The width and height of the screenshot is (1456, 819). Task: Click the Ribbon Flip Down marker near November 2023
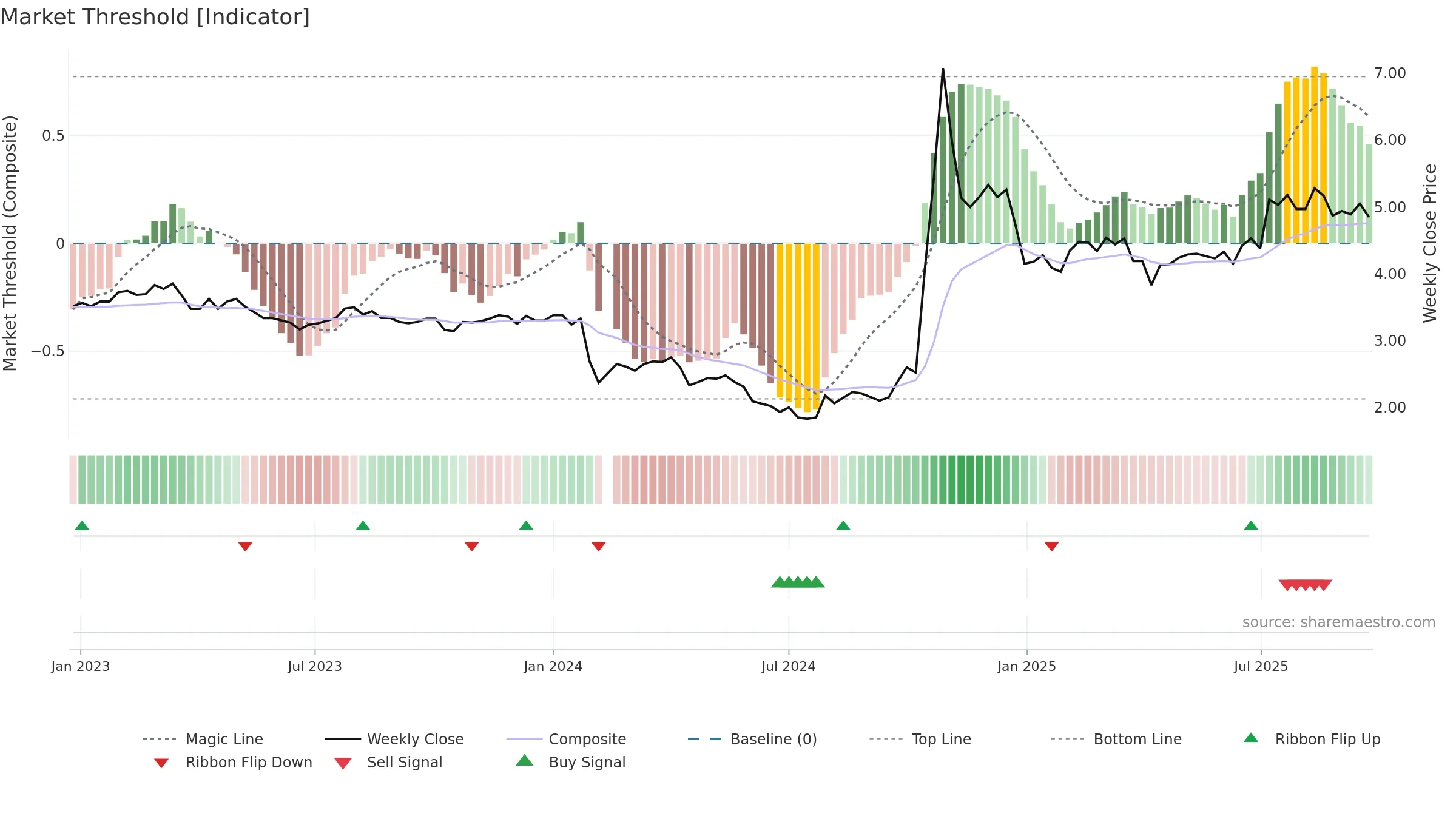point(471,547)
